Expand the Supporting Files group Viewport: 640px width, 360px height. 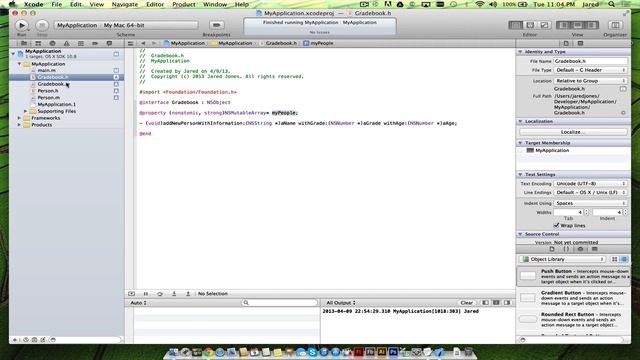tap(25, 111)
